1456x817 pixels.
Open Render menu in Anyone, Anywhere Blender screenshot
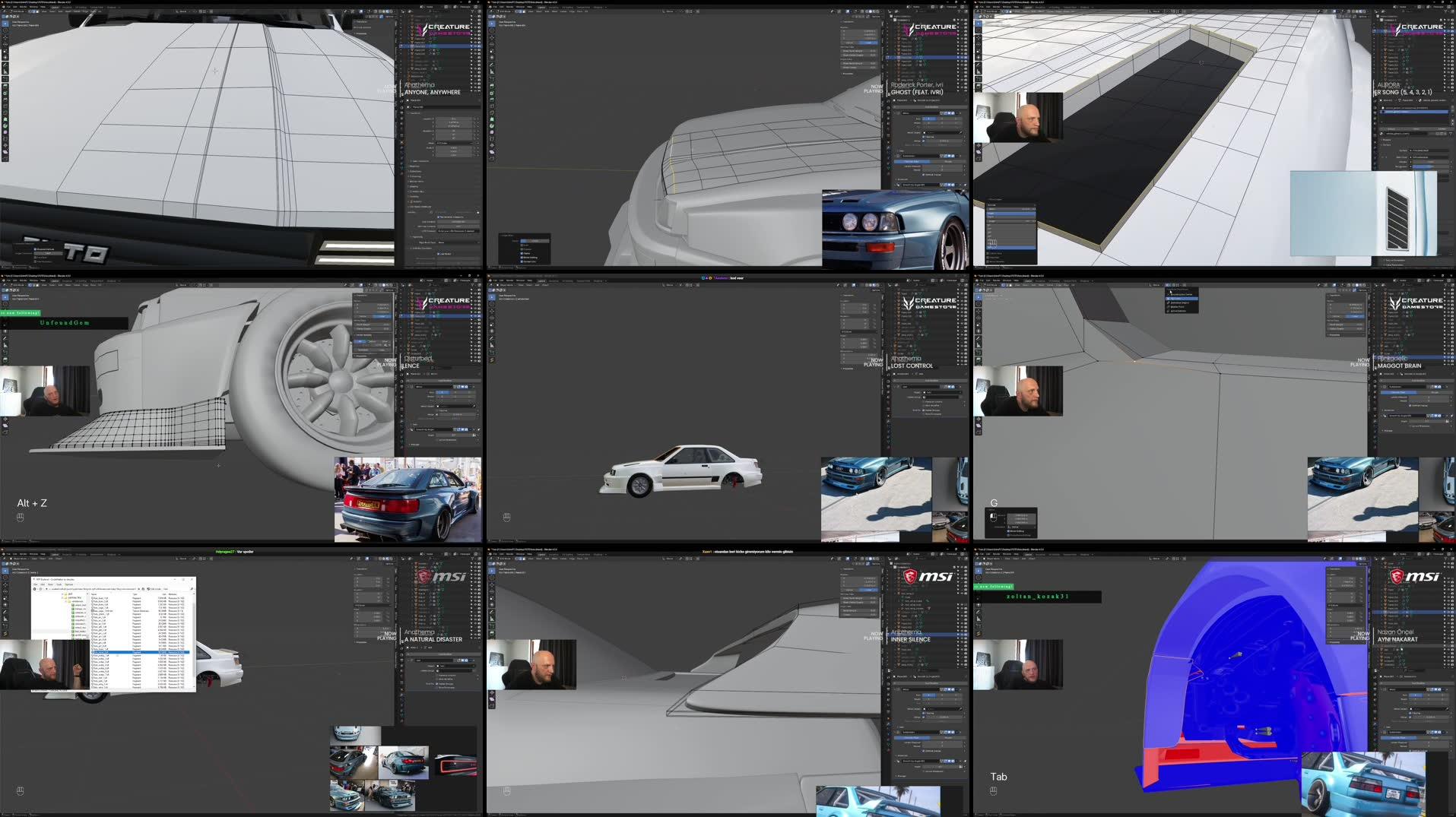tap(23, 7)
